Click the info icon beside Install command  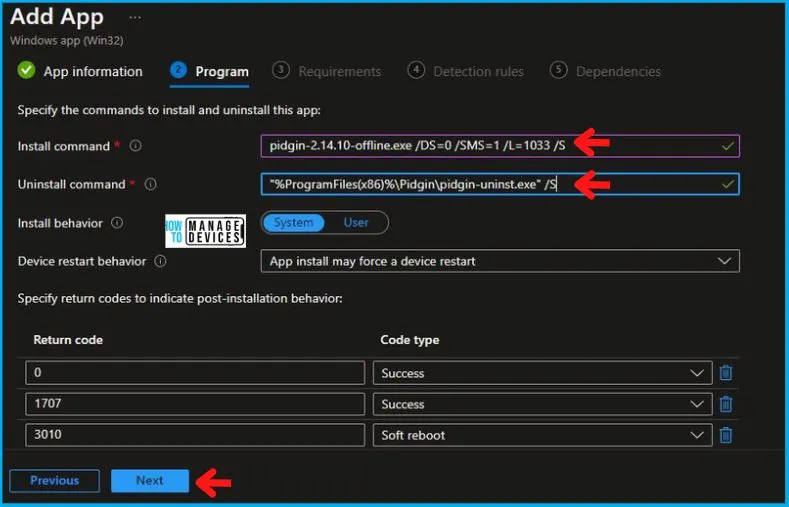tap(135, 146)
